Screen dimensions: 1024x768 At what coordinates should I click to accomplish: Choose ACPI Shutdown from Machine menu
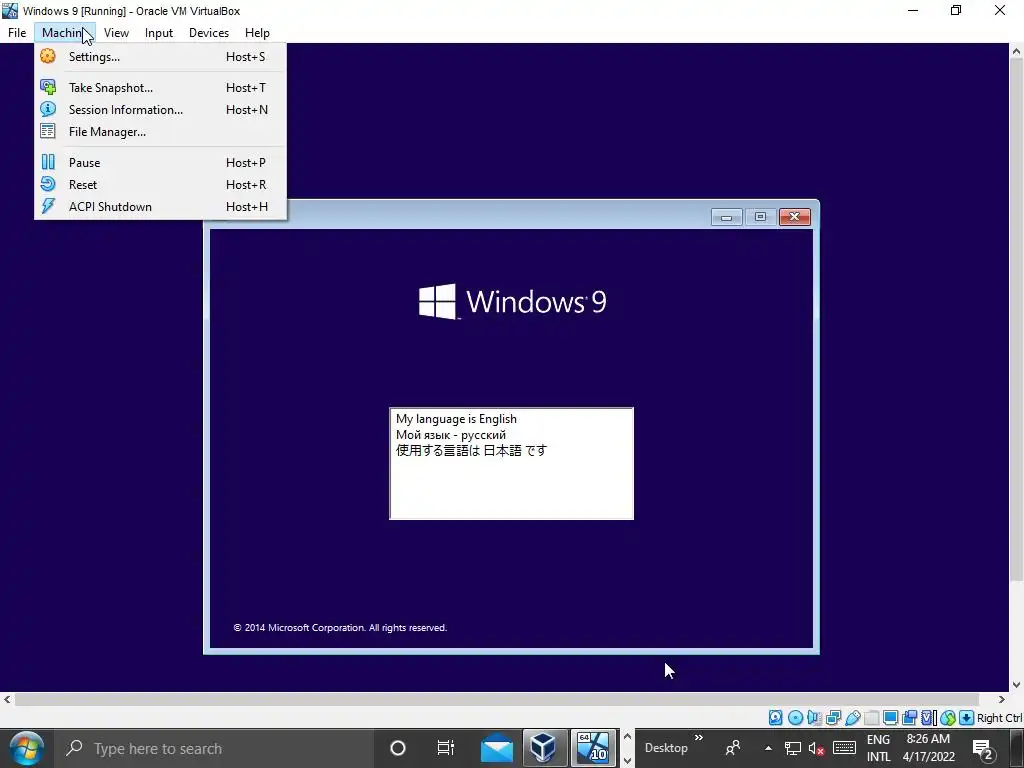coord(160,207)
